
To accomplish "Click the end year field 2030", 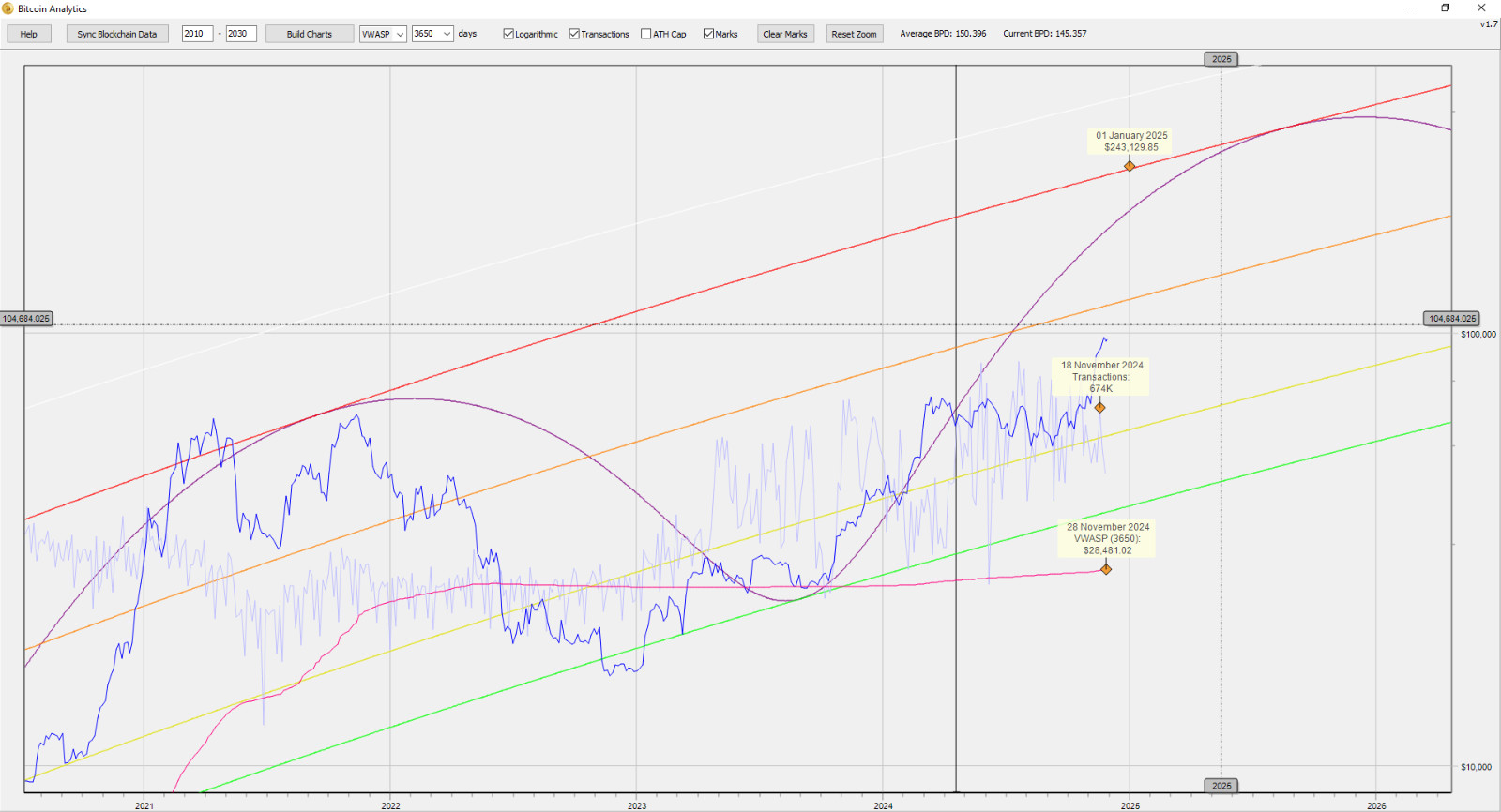I will (x=241, y=34).
